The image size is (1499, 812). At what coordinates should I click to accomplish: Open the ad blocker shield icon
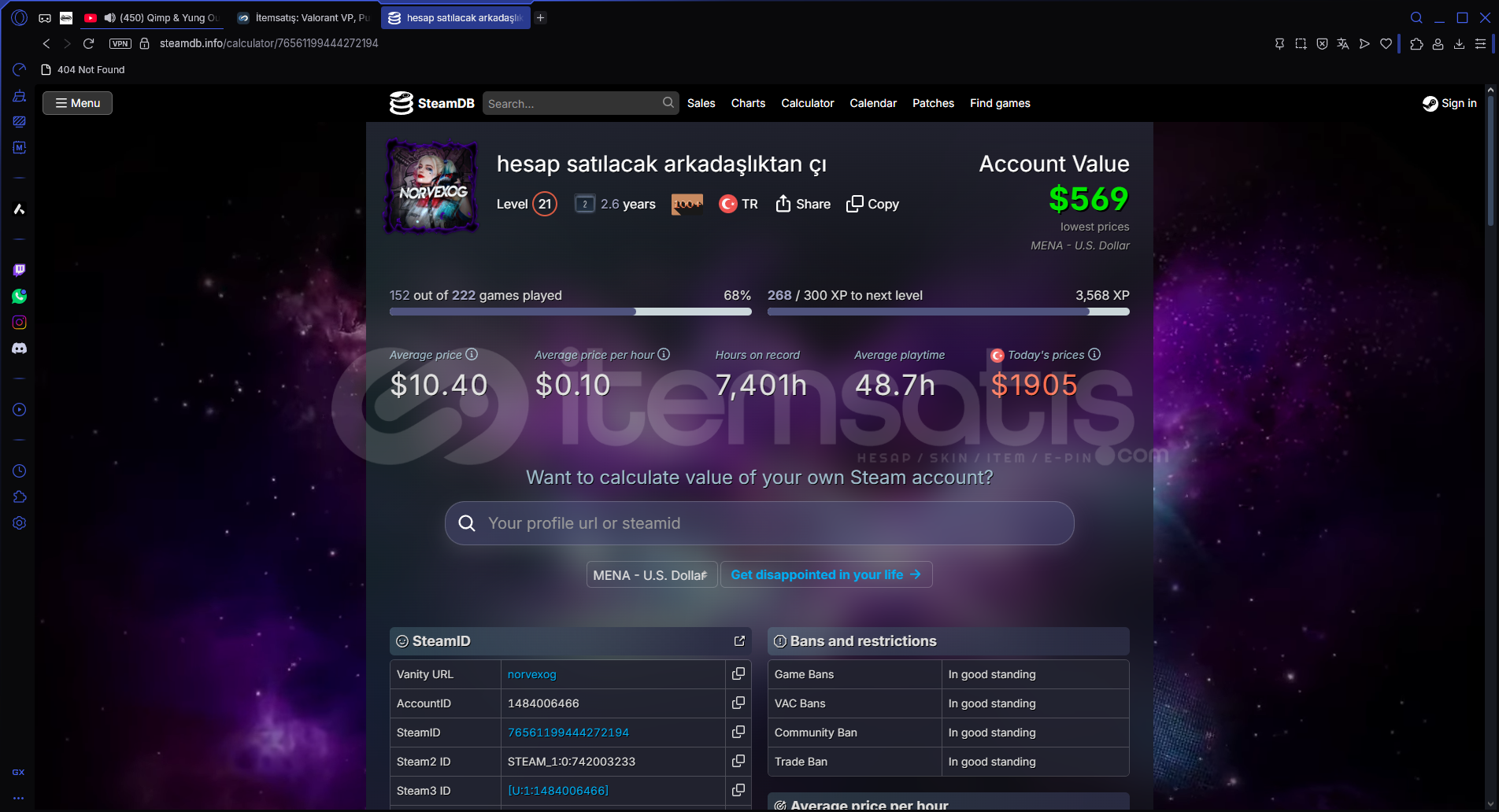click(x=1322, y=43)
